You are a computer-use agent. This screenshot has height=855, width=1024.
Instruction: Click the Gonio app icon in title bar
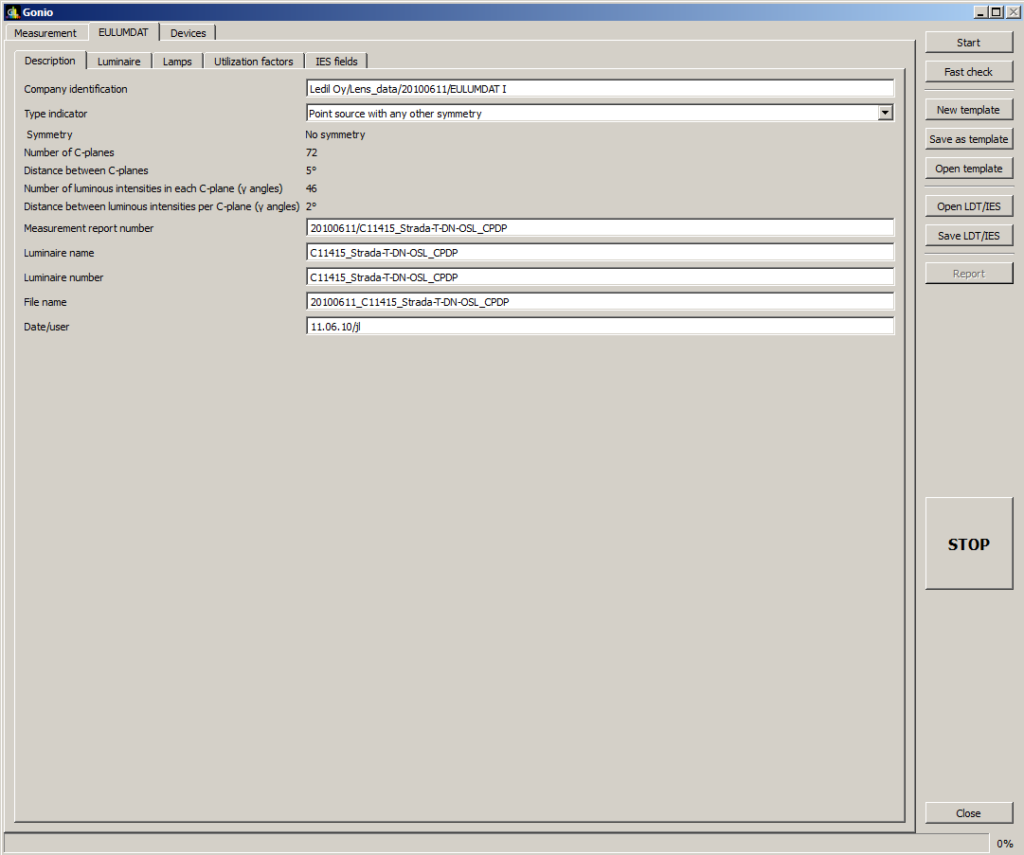coord(12,12)
